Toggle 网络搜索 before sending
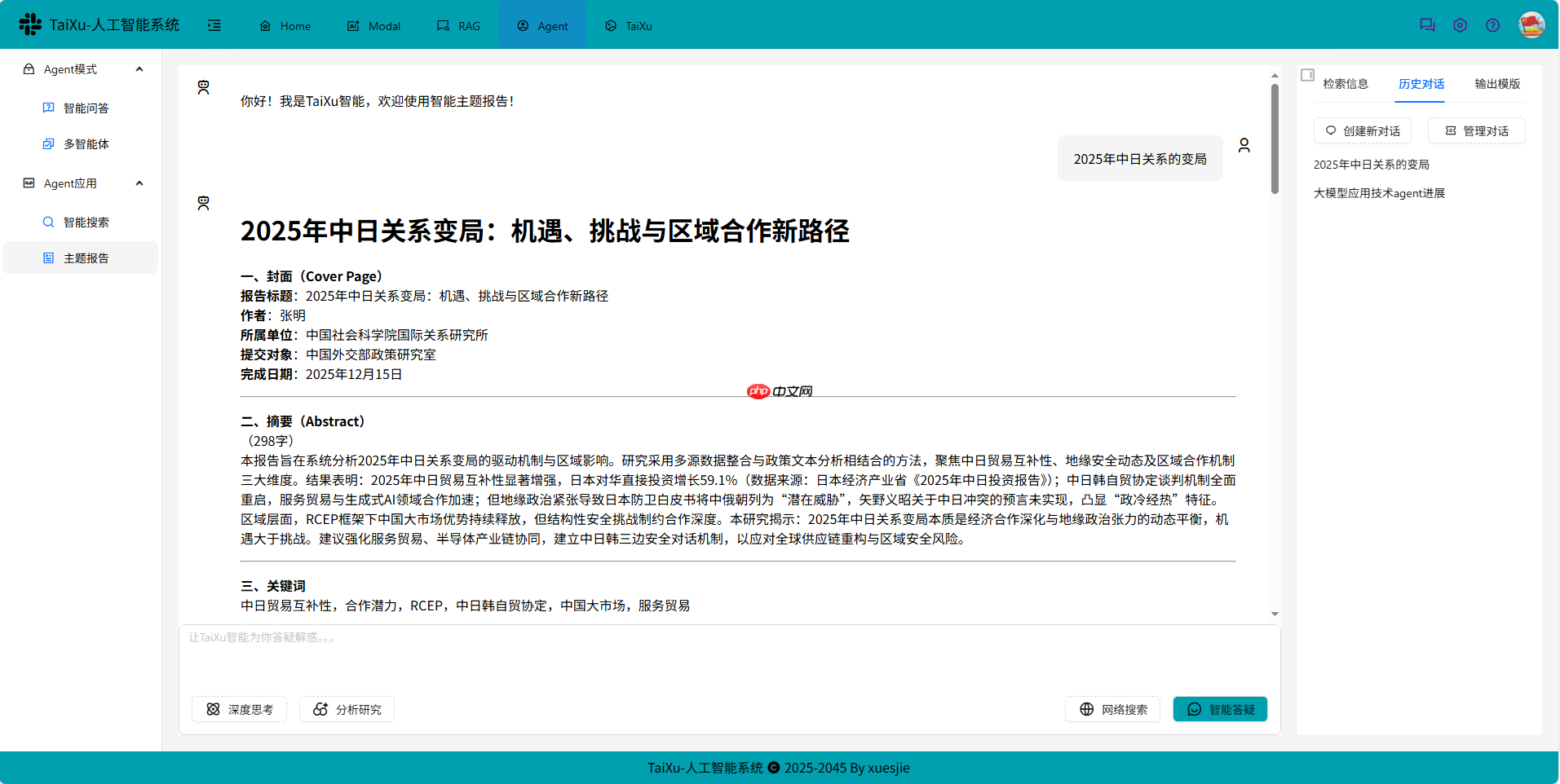1560x784 pixels. point(1111,709)
